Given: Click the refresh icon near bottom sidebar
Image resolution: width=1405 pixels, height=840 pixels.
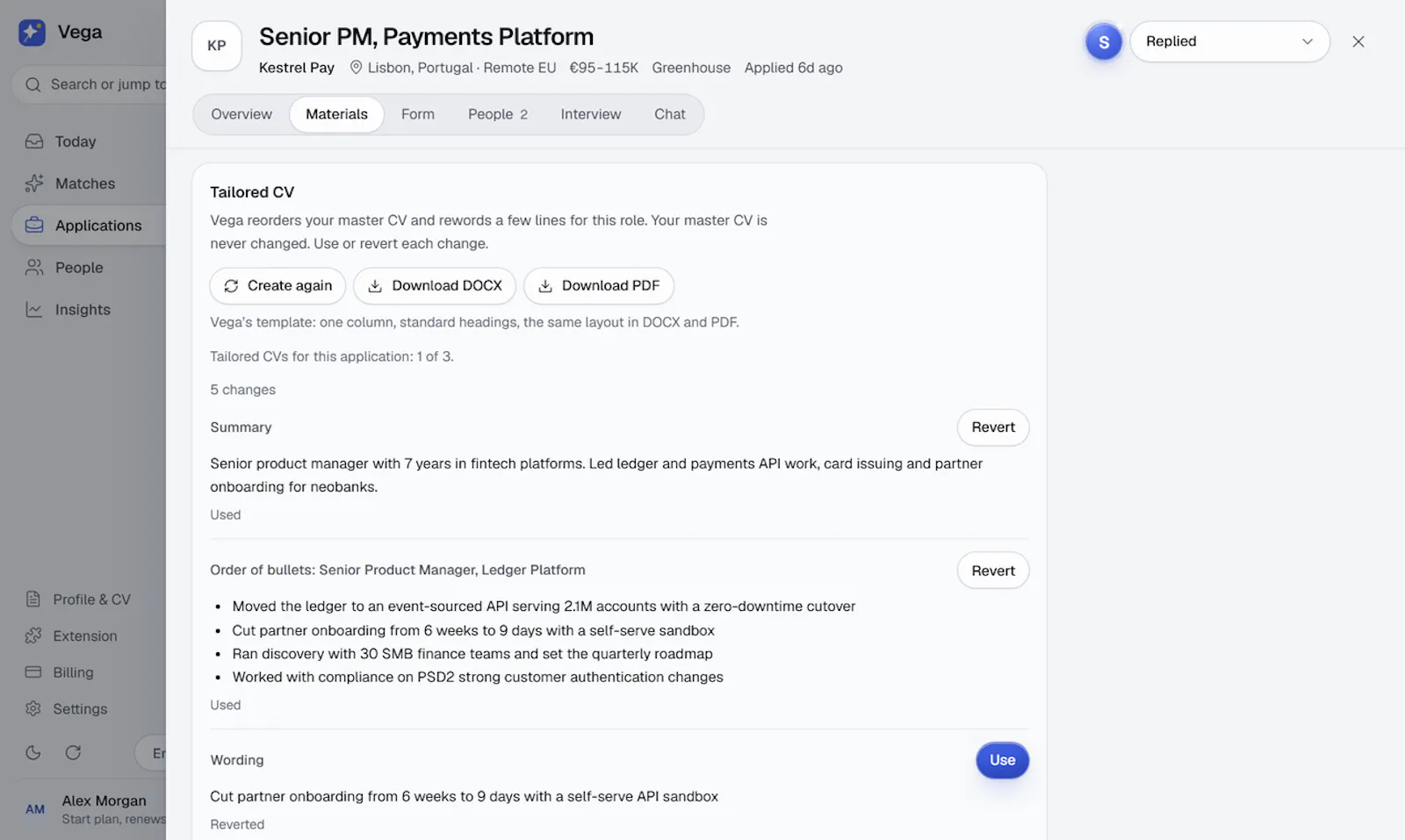Looking at the screenshot, I should 74,752.
